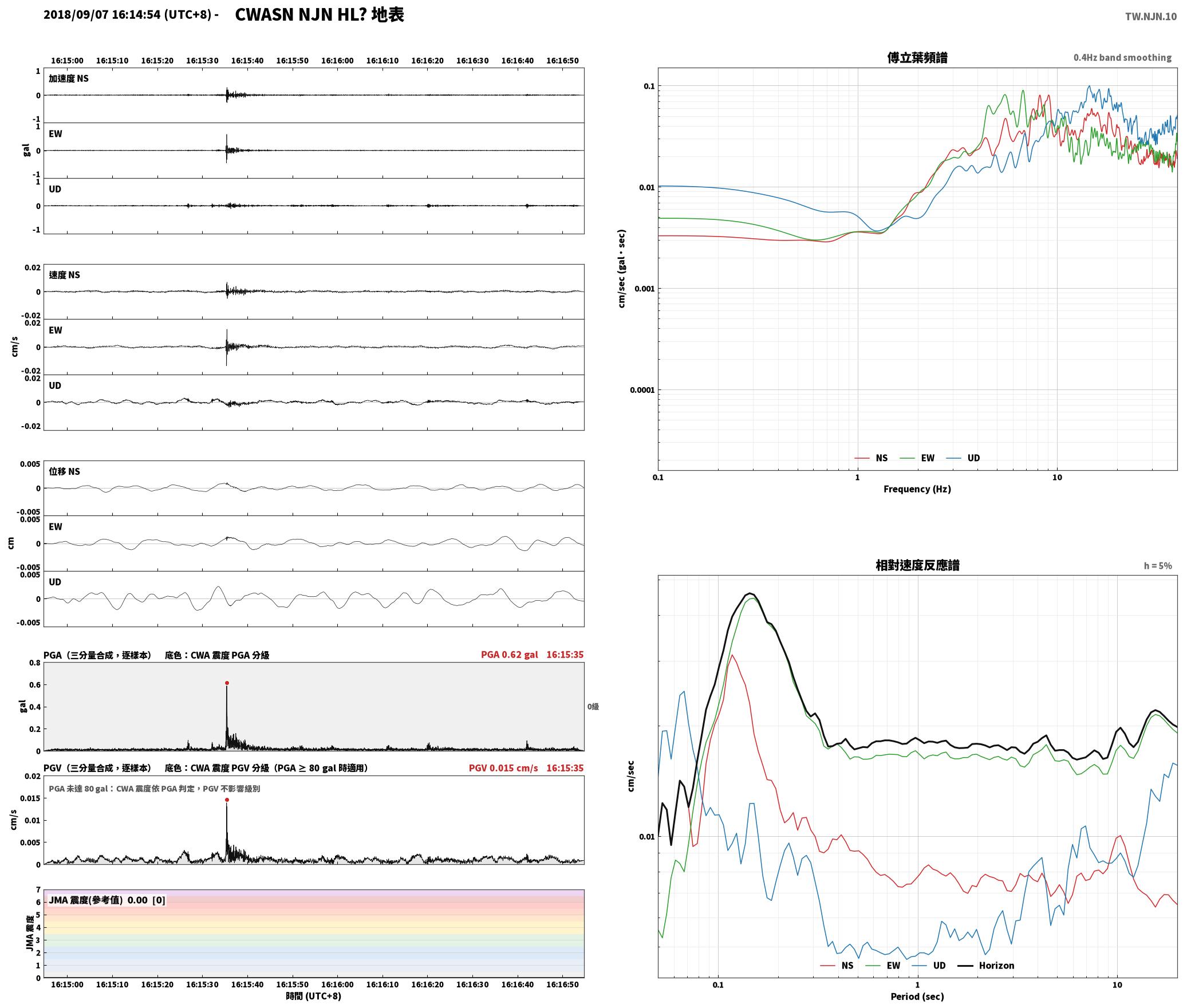This screenshot has width=1183, height=1008.
Task: Click the 加速度 NS trace label
Action: point(69,78)
